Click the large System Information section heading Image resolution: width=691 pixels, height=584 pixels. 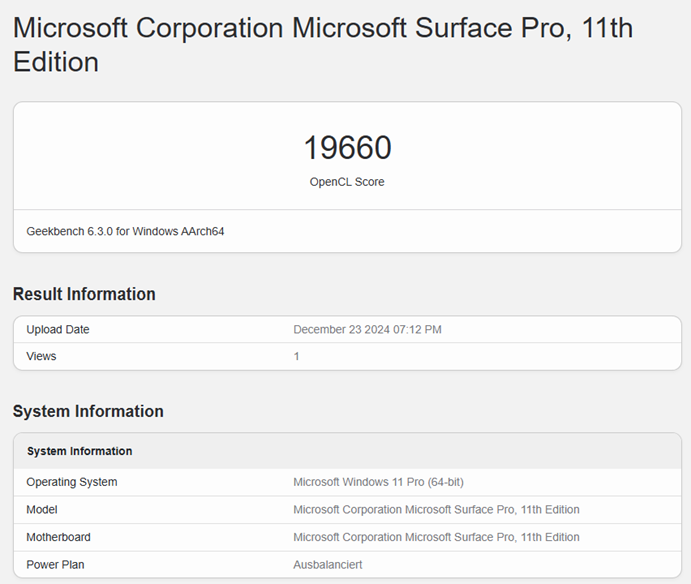pos(88,411)
